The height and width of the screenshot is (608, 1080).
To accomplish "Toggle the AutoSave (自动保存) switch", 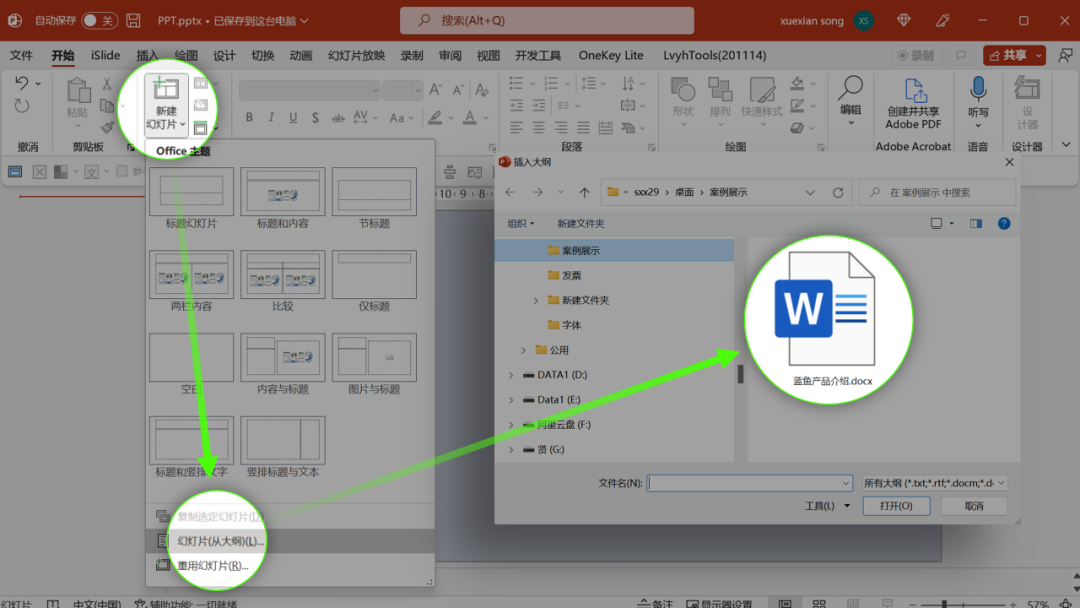I will tap(98, 20).
